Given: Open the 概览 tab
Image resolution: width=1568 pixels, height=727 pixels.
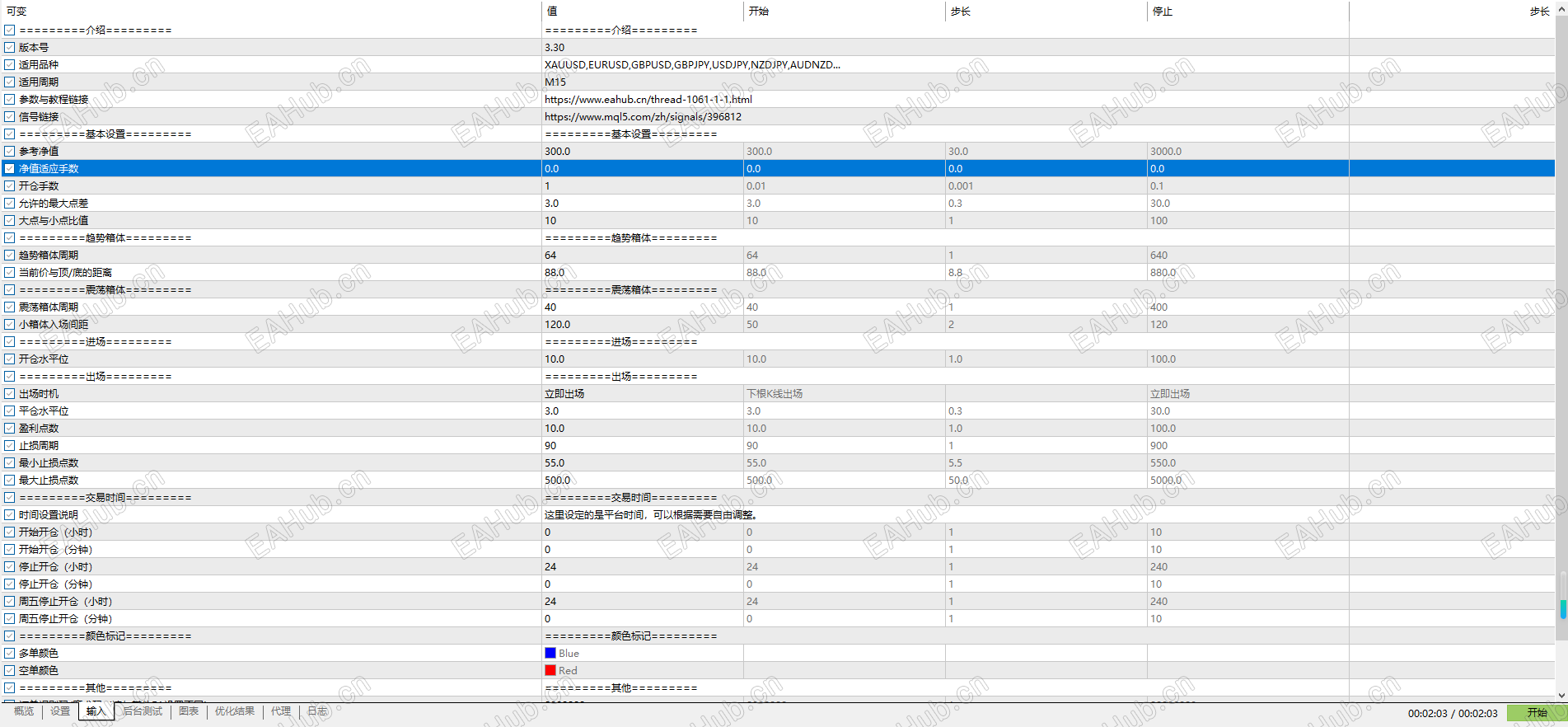Looking at the screenshot, I should tap(24, 711).
